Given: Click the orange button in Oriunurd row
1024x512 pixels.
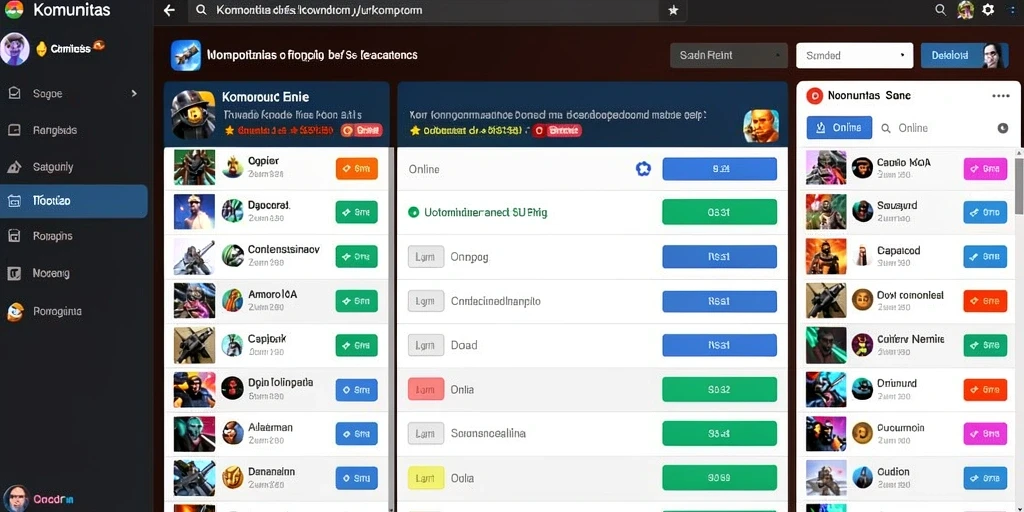Looking at the screenshot, I should pos(985,389).
